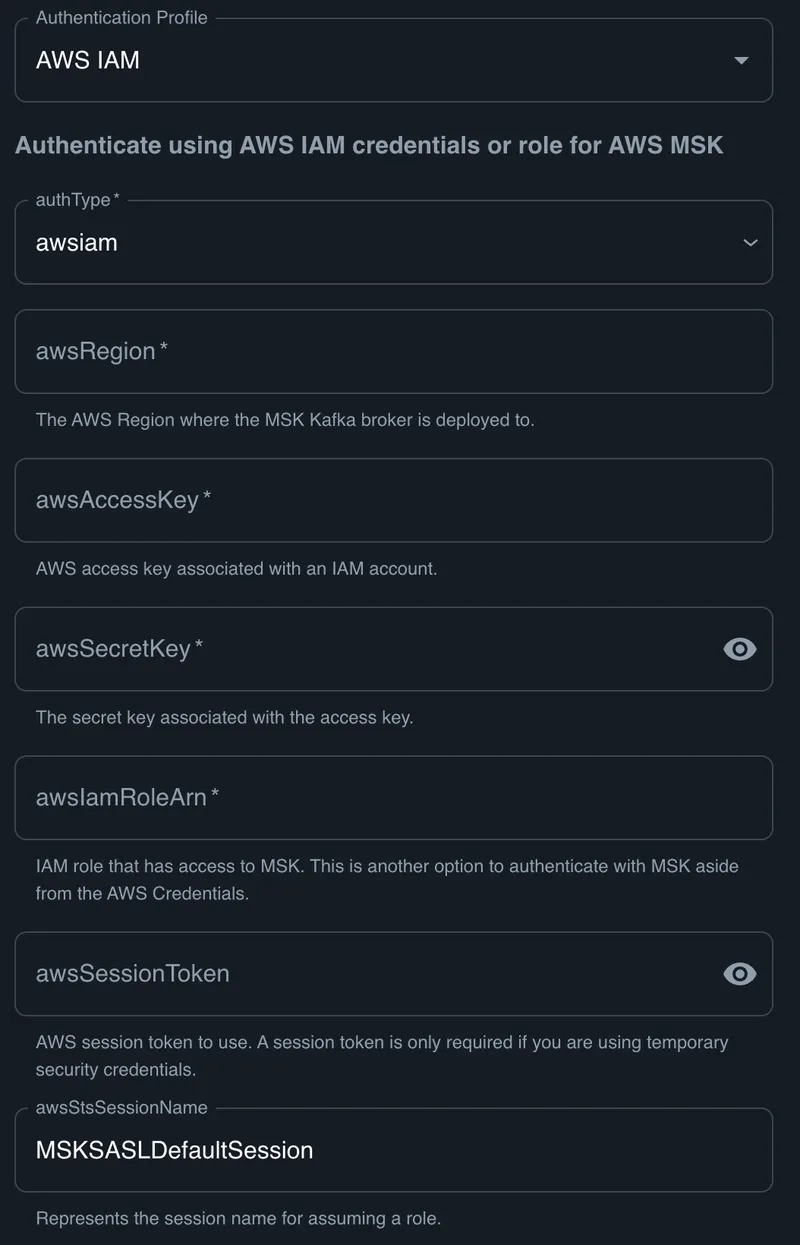This screenshot has height=1245, width=800.
Task: Show the awsSecretKey value with eye icon
Action: pyautogui.click(x=739, y=649)
